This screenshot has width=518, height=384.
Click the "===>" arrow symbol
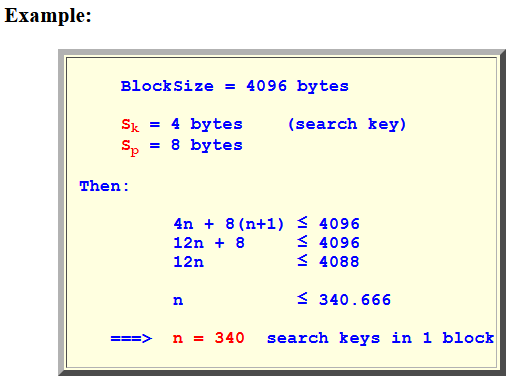pyautogui.click(x=131, y=338)
